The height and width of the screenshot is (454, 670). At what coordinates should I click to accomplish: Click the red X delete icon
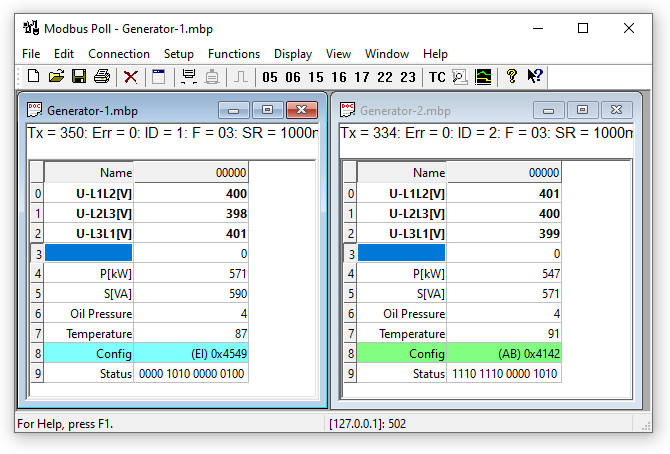pos(130,76)
